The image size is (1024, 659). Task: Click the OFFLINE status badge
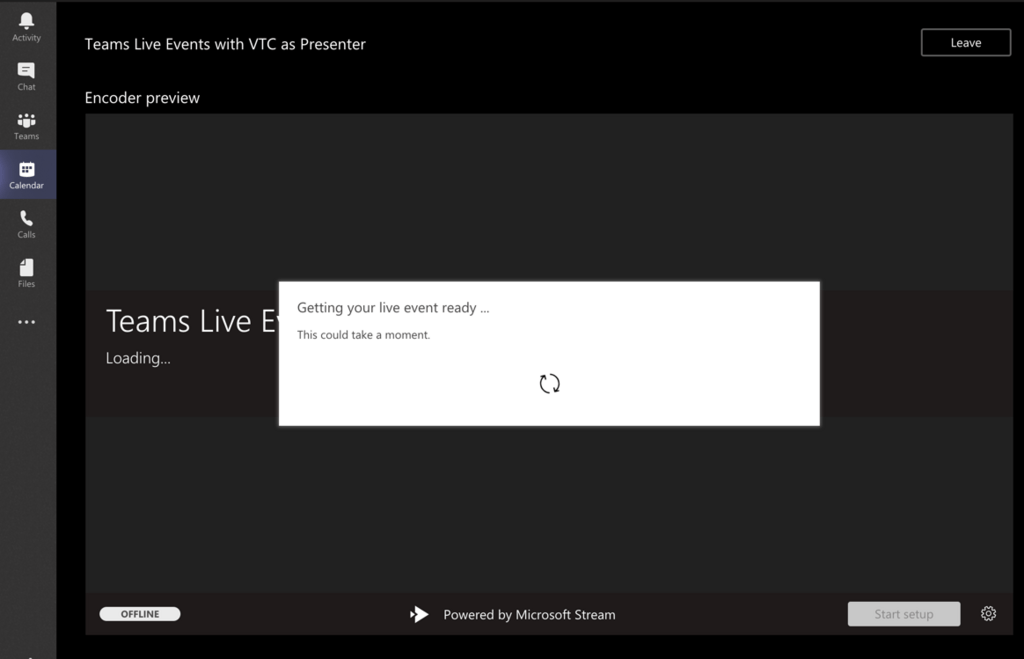click(139, 614)
